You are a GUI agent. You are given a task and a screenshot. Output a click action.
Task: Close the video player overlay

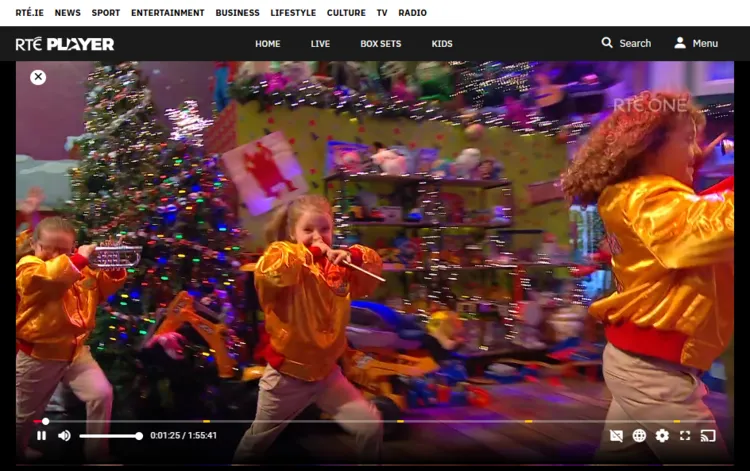point(38,77)
